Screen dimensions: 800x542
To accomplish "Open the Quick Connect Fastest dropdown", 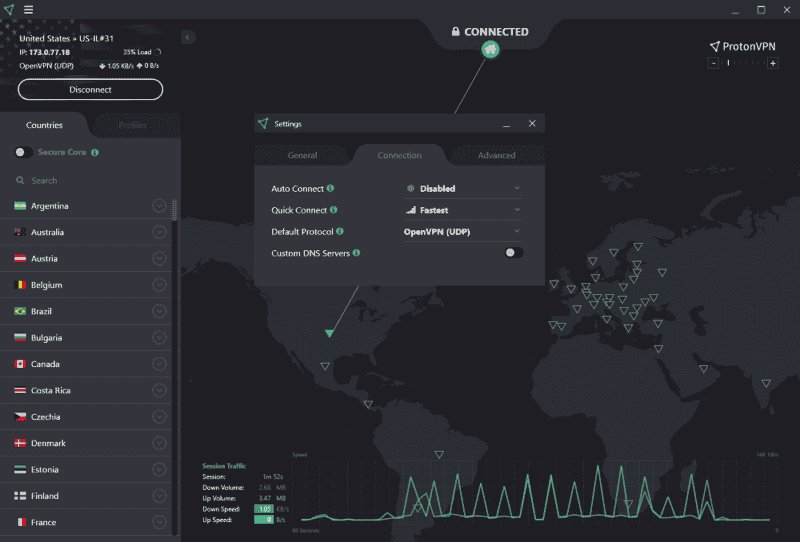I will click(463, 210).
